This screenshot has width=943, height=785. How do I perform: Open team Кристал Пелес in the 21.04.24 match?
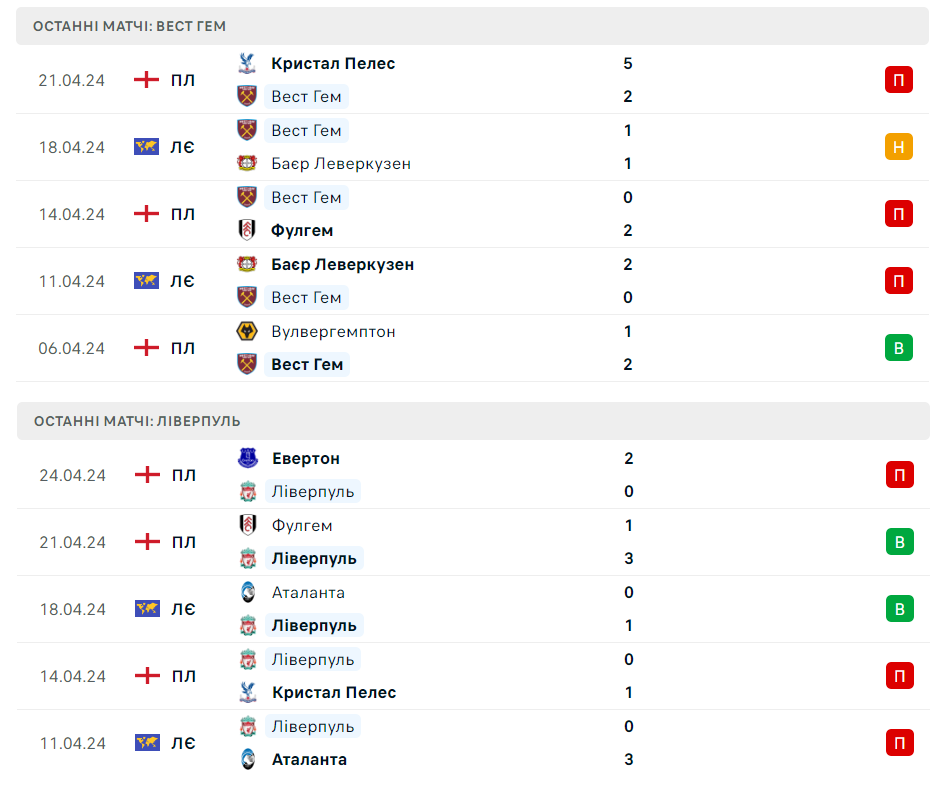pos(333,63)
